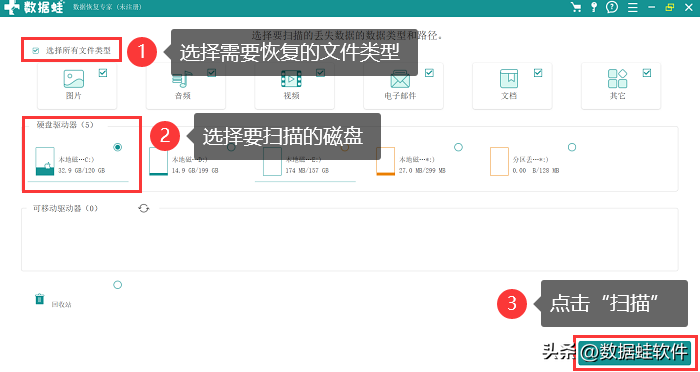The image size is (700, 372).
Task: Minimize the data recovery window
Action: (651, 8)
